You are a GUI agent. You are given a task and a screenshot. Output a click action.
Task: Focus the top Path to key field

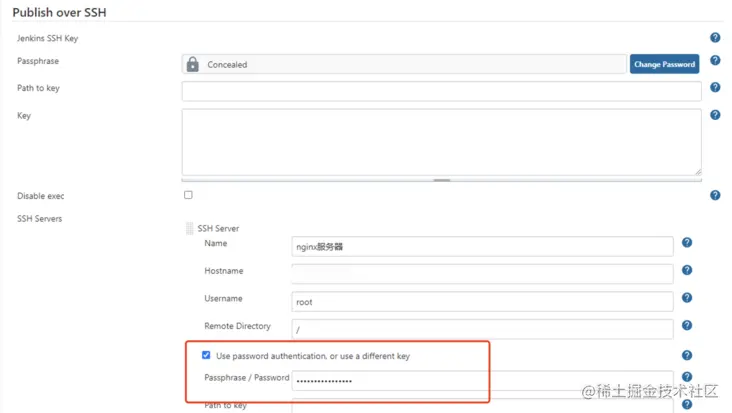(x=441, y=91)
